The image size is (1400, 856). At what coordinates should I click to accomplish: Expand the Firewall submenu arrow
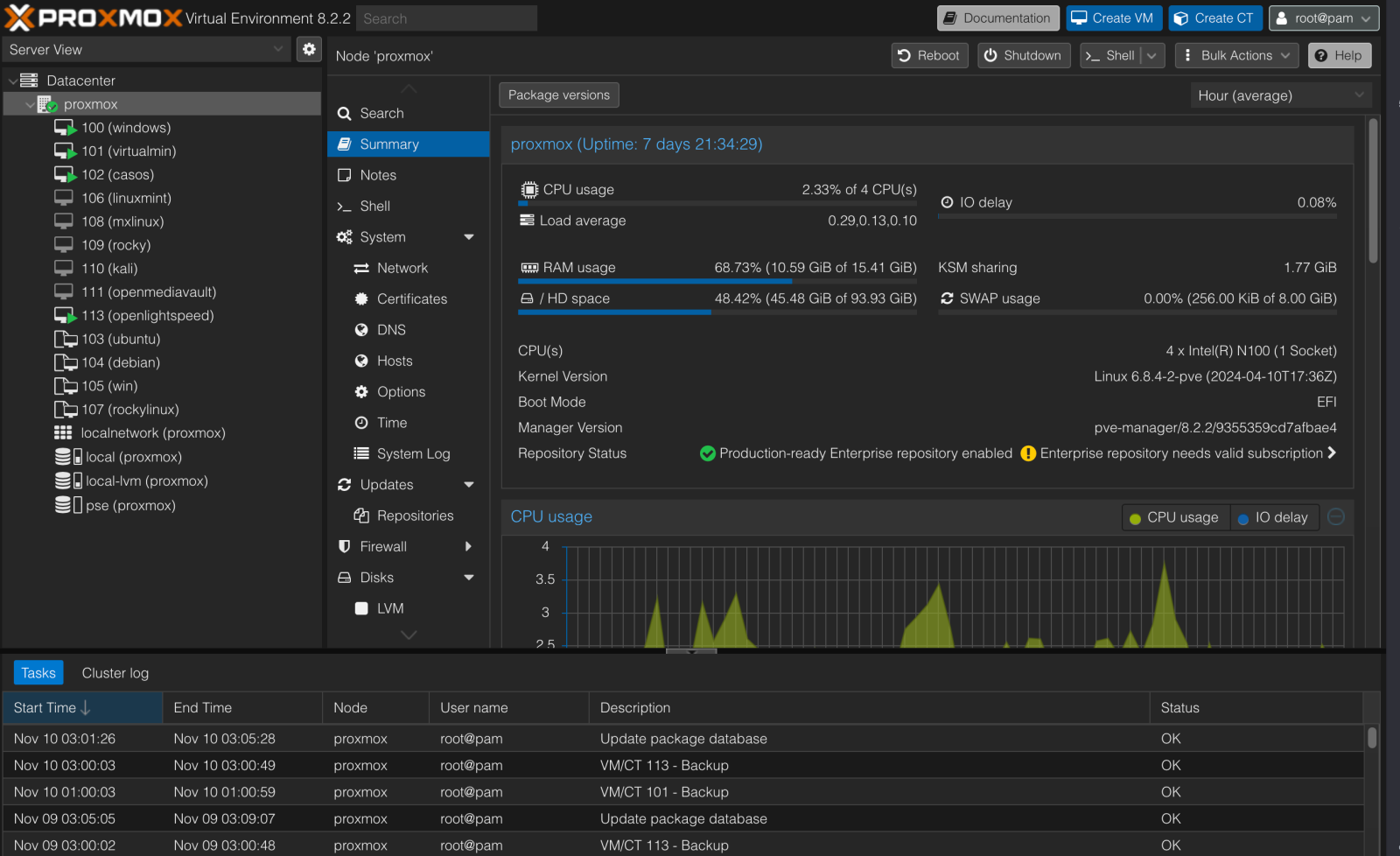pyautogui.click(x=468, y=547)
